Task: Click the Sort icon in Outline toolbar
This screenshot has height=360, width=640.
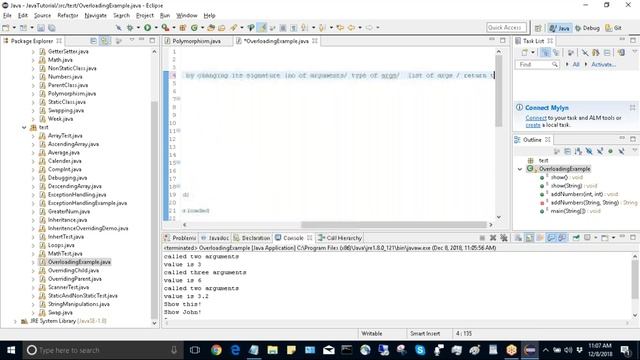Action: pyautogui.click(x=578, y=151)
